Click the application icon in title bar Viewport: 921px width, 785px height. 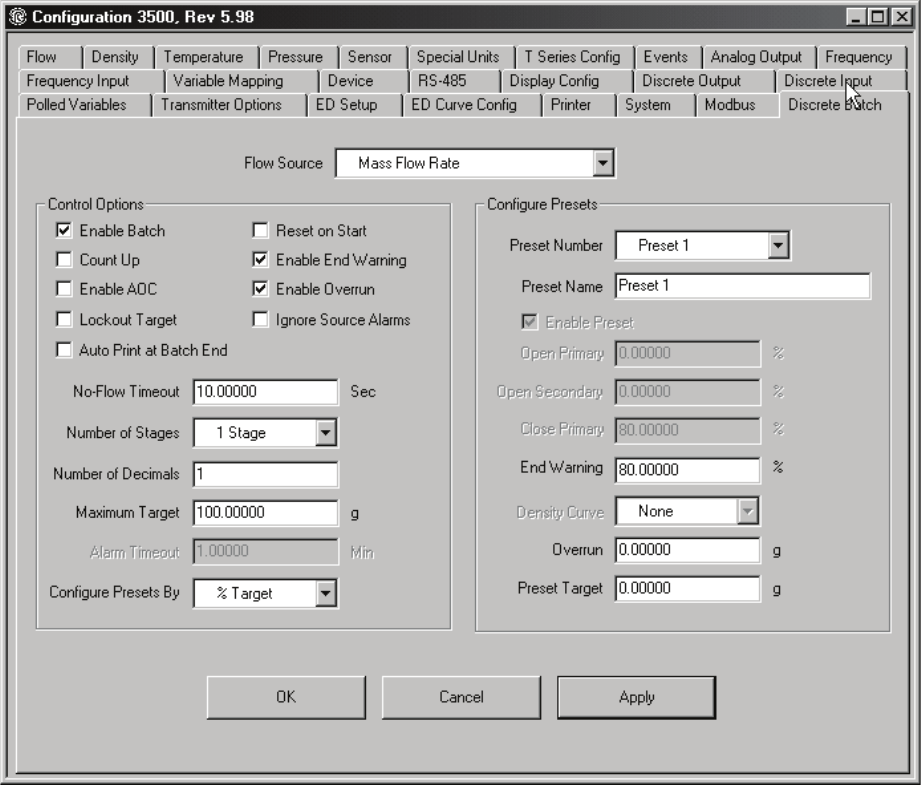18,16
